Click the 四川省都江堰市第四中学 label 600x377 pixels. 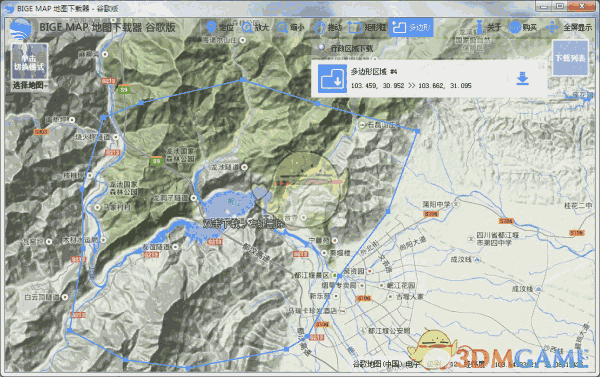pyautogui.click(x=497, y=238)
